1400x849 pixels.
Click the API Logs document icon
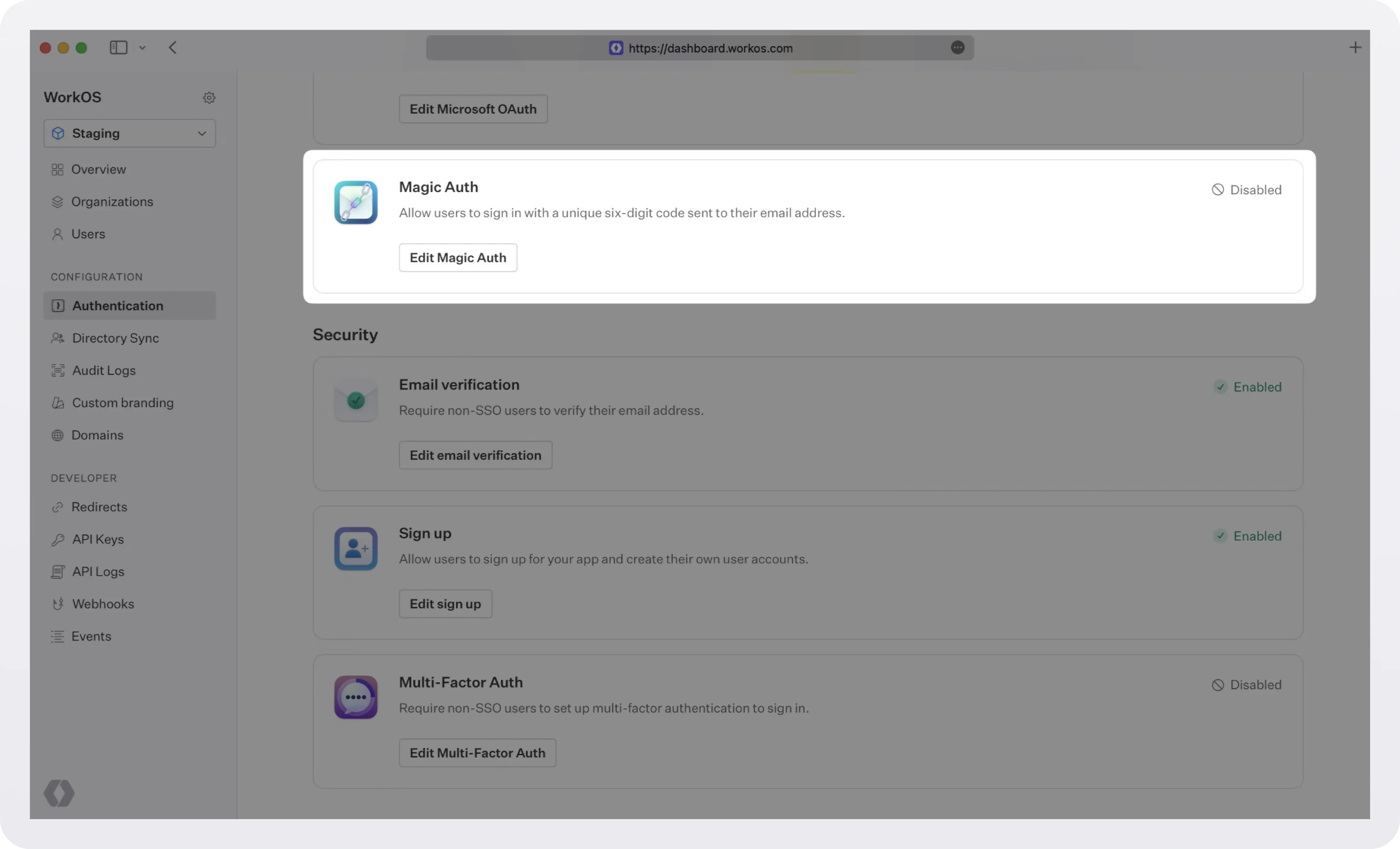(57, 572)
